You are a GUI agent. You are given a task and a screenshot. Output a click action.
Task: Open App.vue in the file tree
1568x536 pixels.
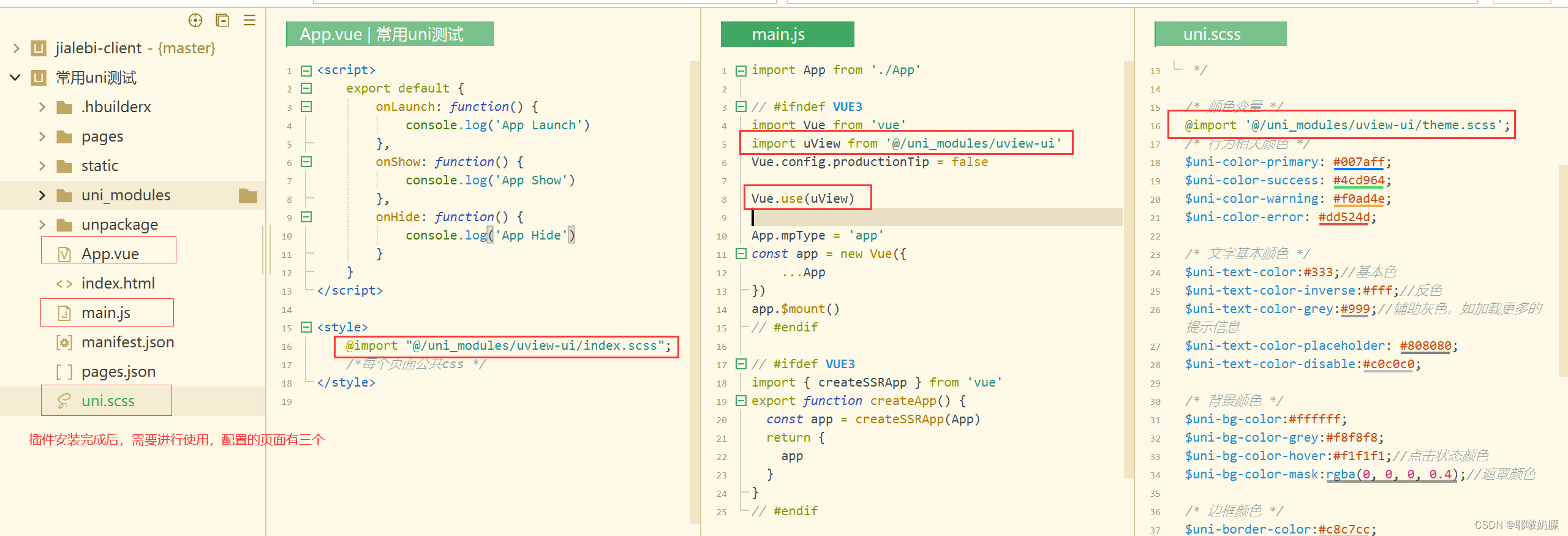[x=110, y=254]
